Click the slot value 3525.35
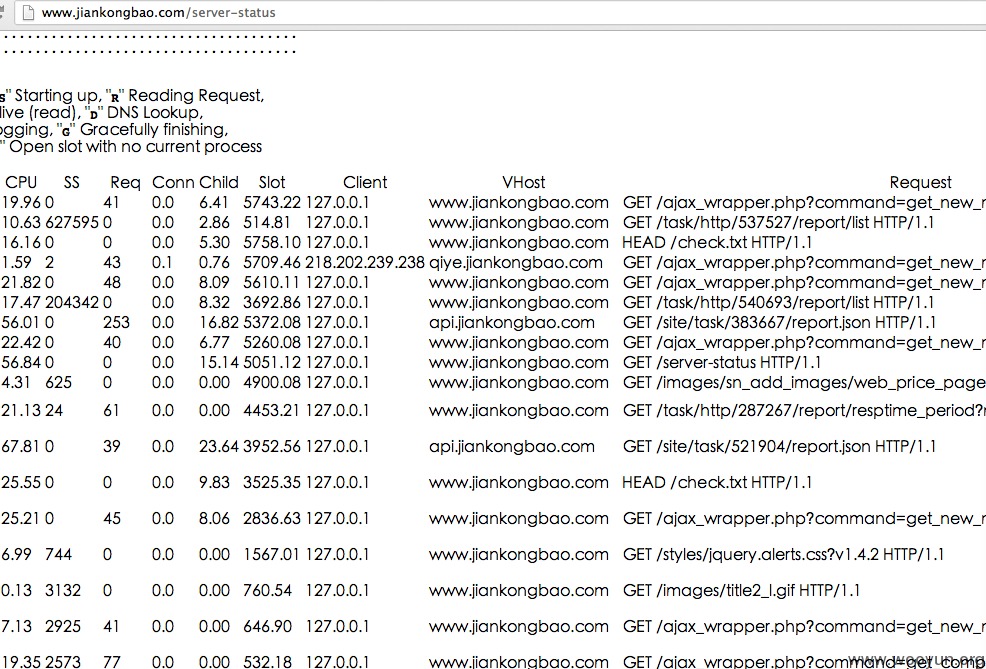 coord(272,482)
